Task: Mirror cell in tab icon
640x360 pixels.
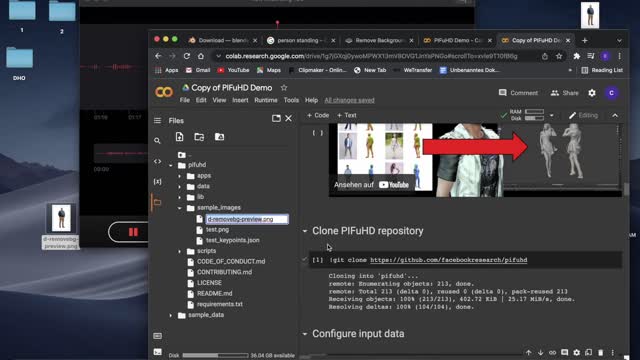Action: click(588, 352)
